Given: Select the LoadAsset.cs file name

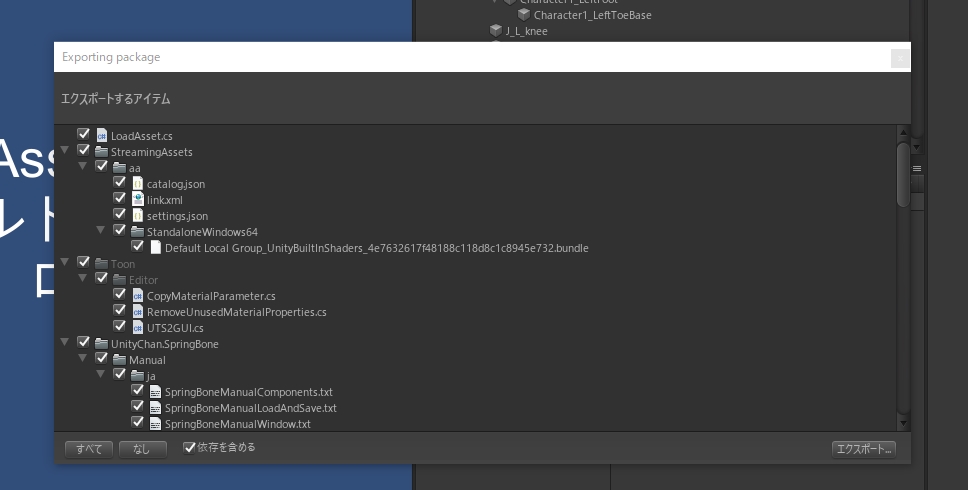Looking at the screenshot, I should tap(141, 136).
